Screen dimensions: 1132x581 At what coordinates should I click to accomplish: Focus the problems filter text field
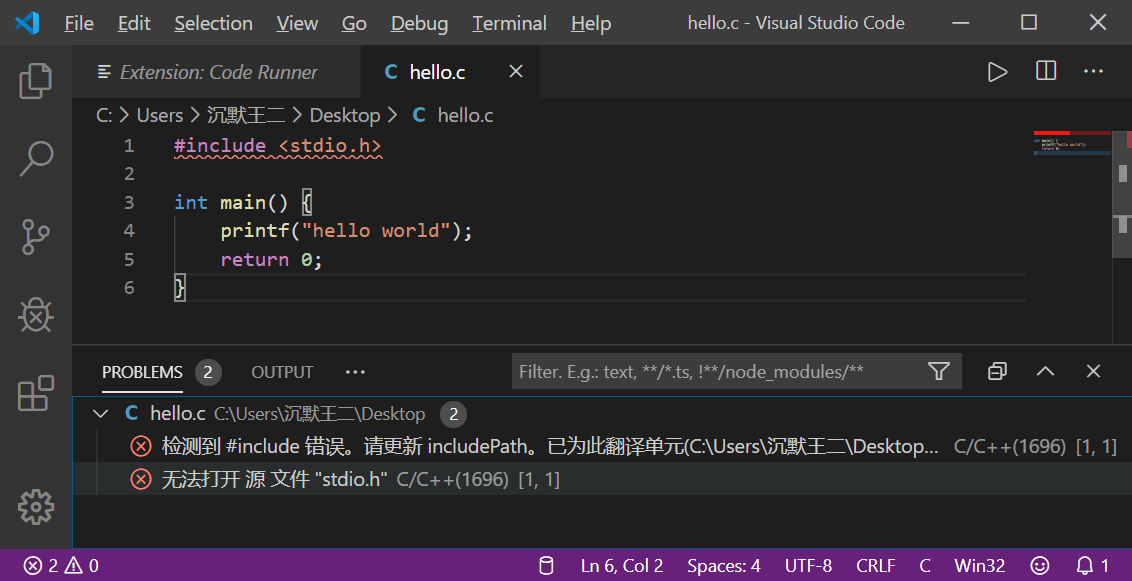[x=715, y=372]
